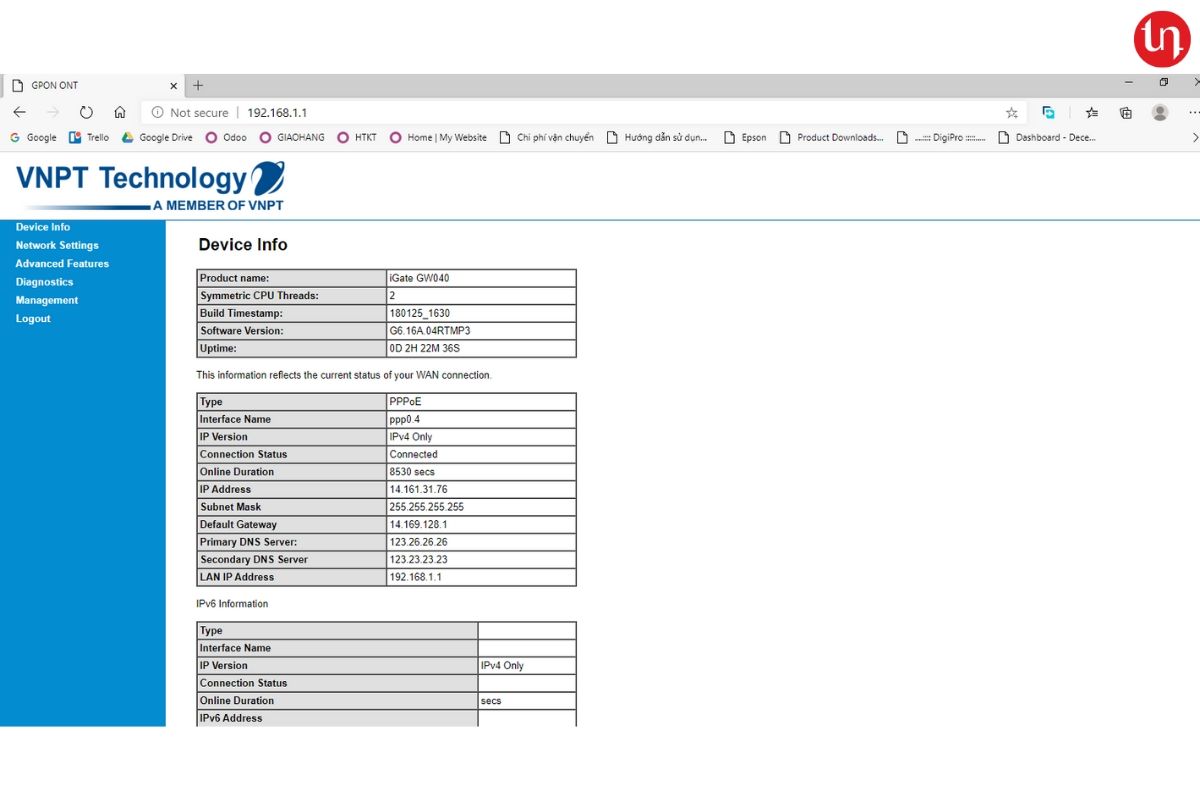Screen dimensions: 1200x800
Task: Close the GPON ONT tab
Action: (173, 86)
